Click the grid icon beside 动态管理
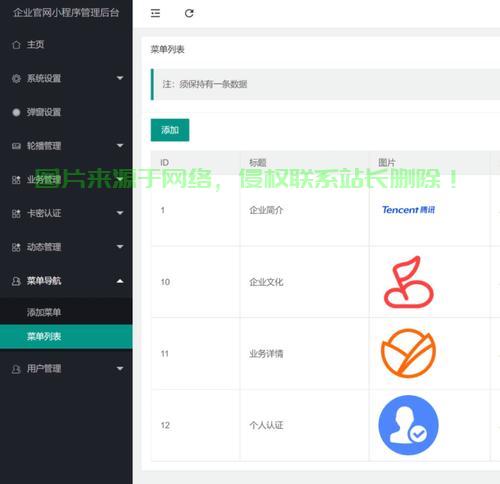The height and width of the screenshot is (484, 500). tap(16, 247)
